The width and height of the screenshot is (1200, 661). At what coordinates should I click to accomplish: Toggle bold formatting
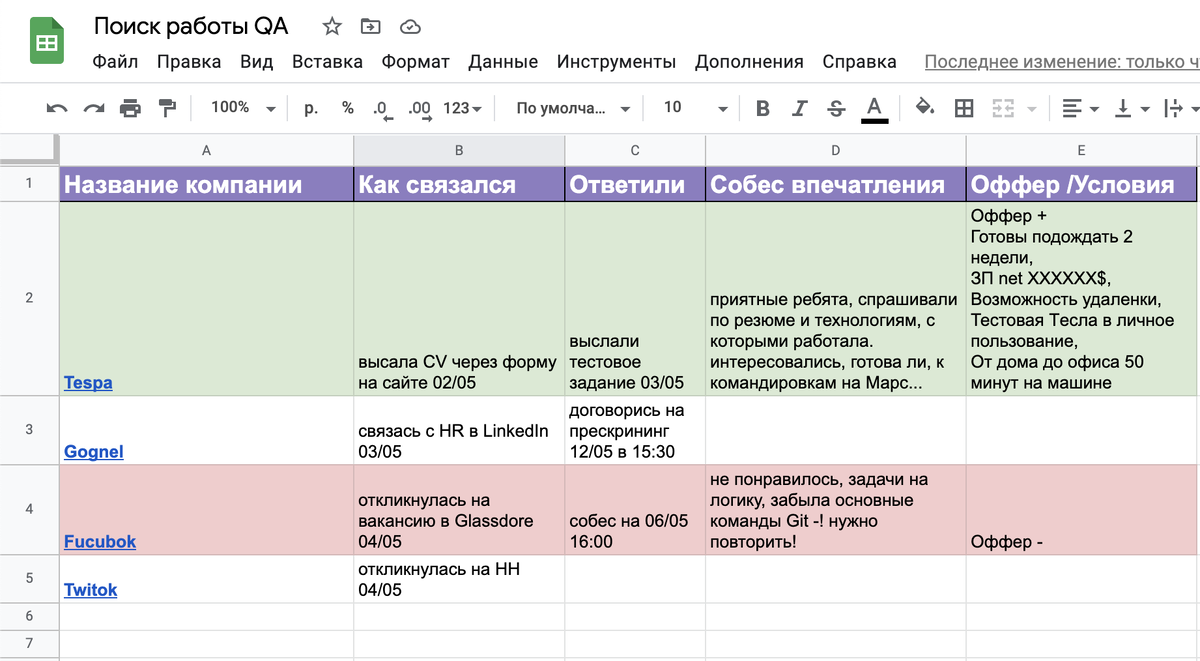(x=763, y=108)
